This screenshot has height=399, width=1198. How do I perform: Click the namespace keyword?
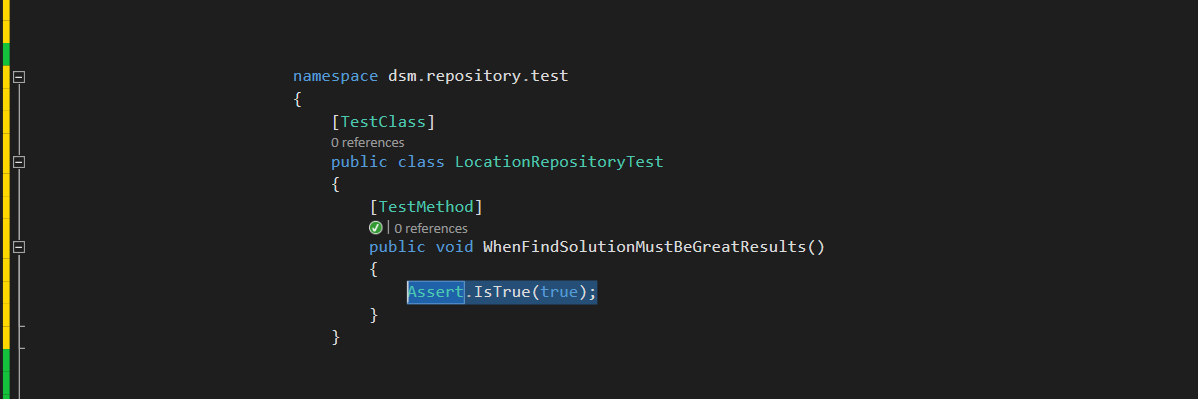tap(335, 76)
